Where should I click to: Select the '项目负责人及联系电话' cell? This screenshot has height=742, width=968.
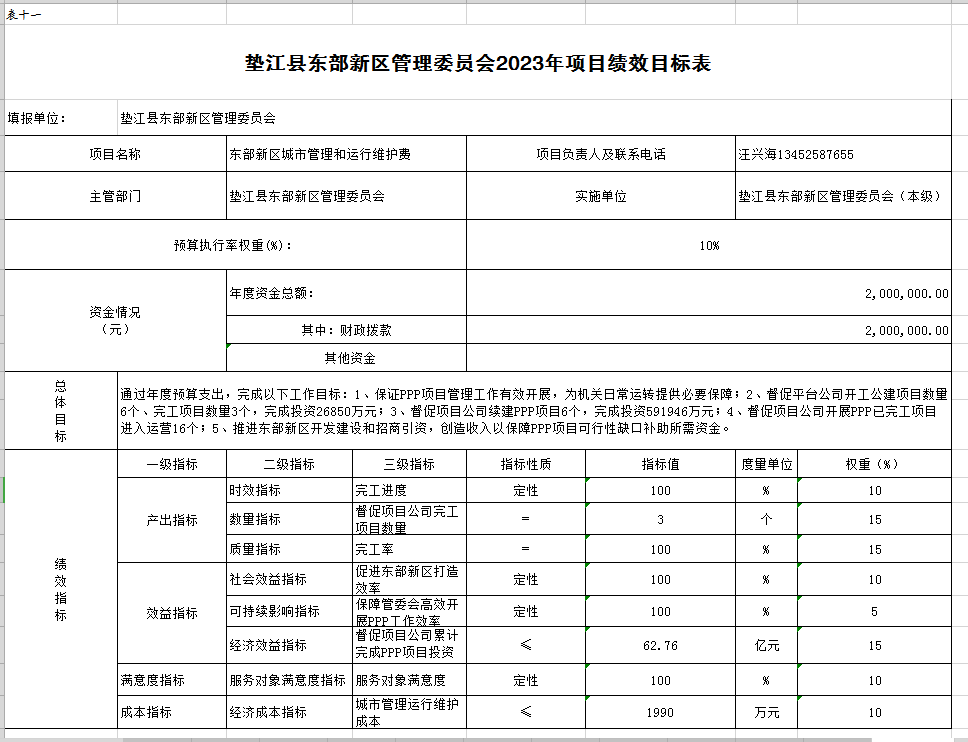[x=601, y=154]
